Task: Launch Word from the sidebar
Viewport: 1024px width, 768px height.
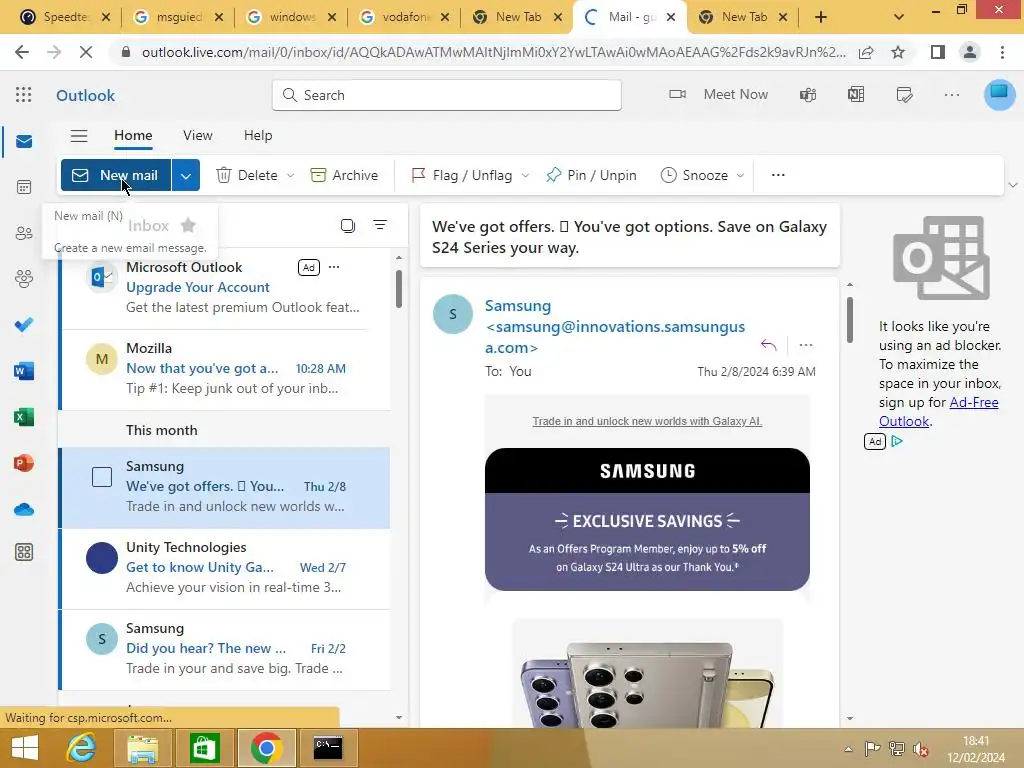Action: (24, 371)
